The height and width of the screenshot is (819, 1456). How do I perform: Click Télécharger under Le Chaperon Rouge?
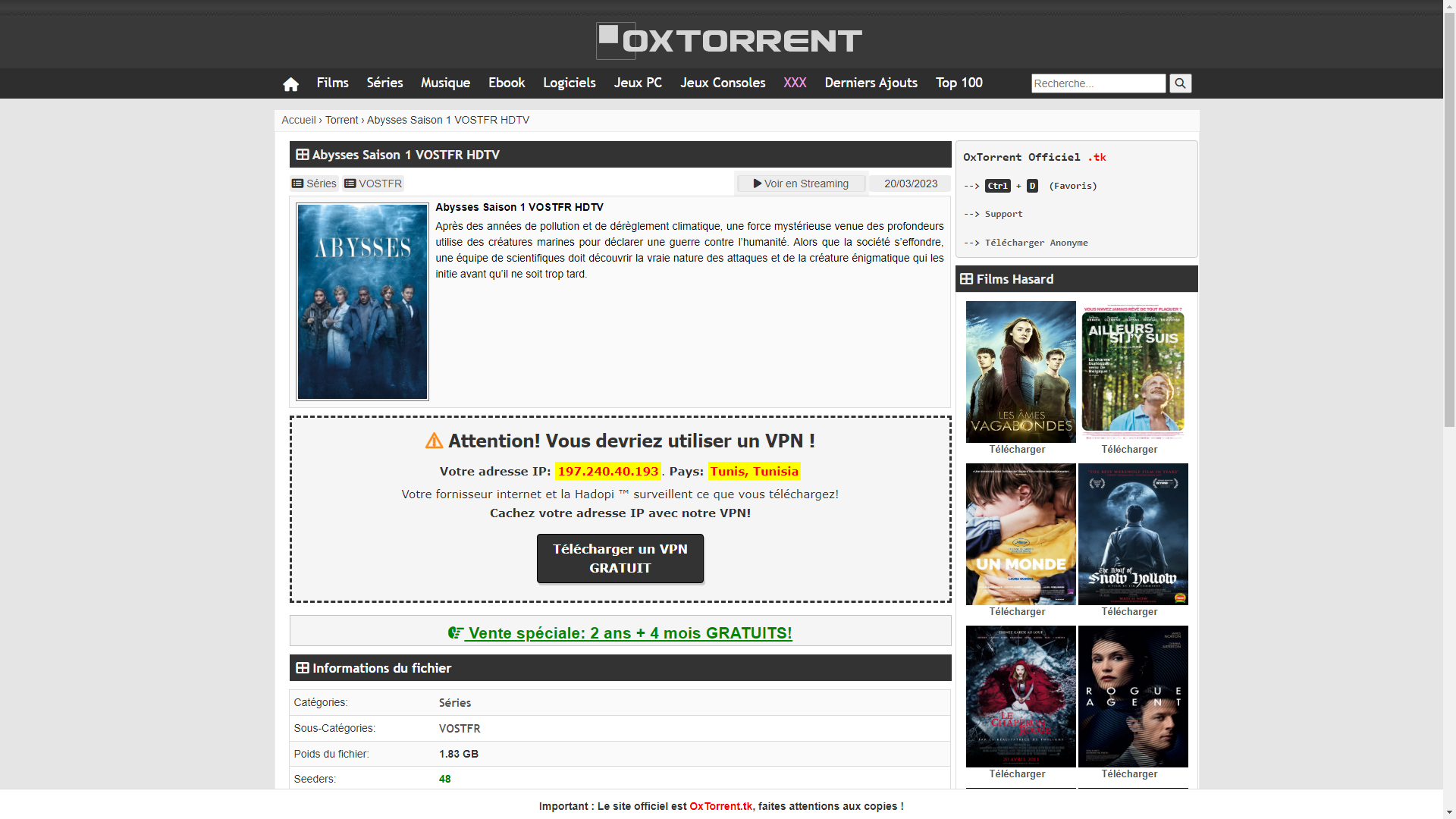pyautogui.click(x=1017, y=774)
